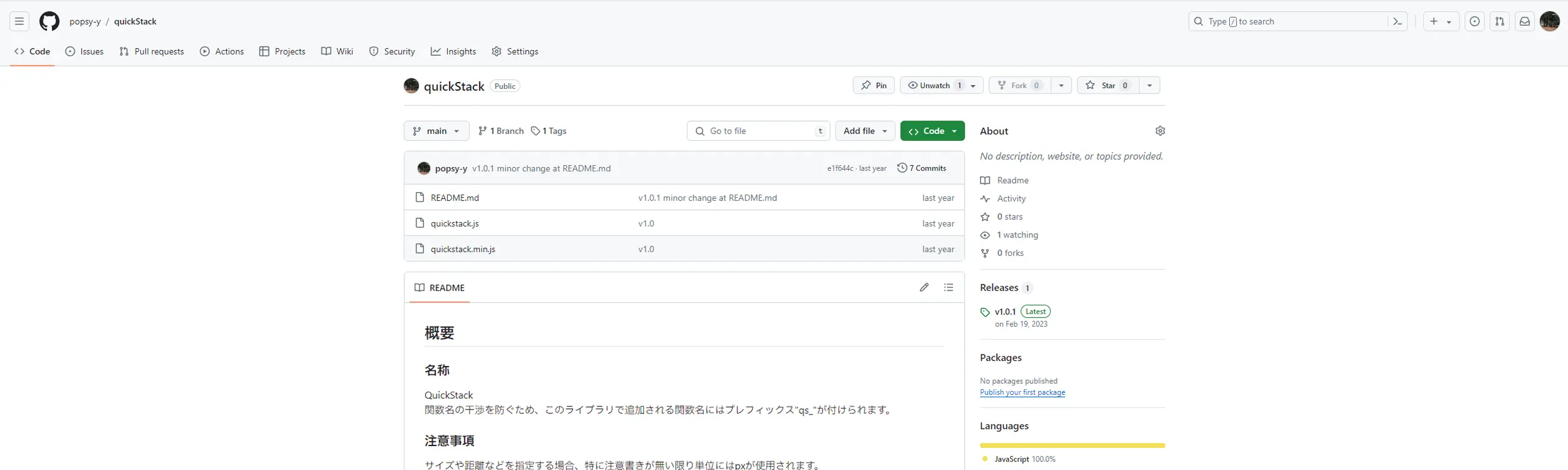Open the hamburger navigation menu
The height and width of the screenshot is (470, 1568).
click(x=20, y=21)
